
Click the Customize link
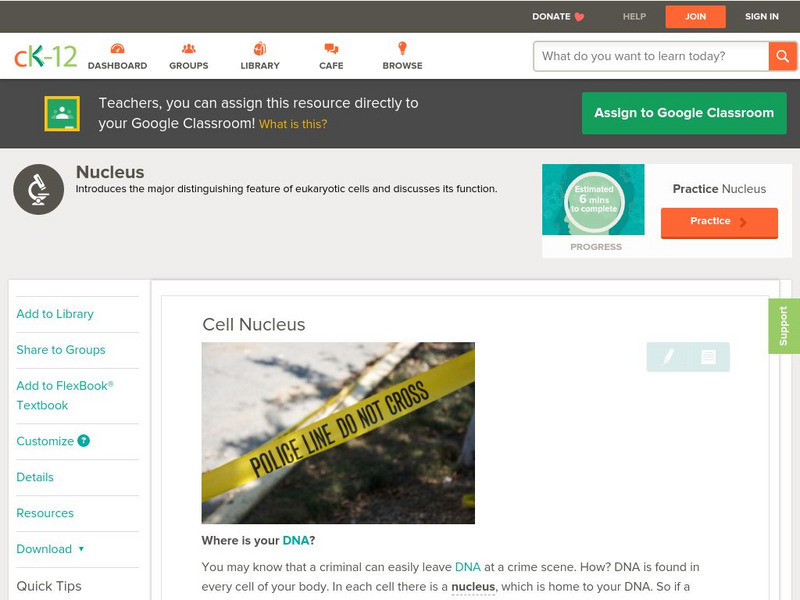point(45,441)
